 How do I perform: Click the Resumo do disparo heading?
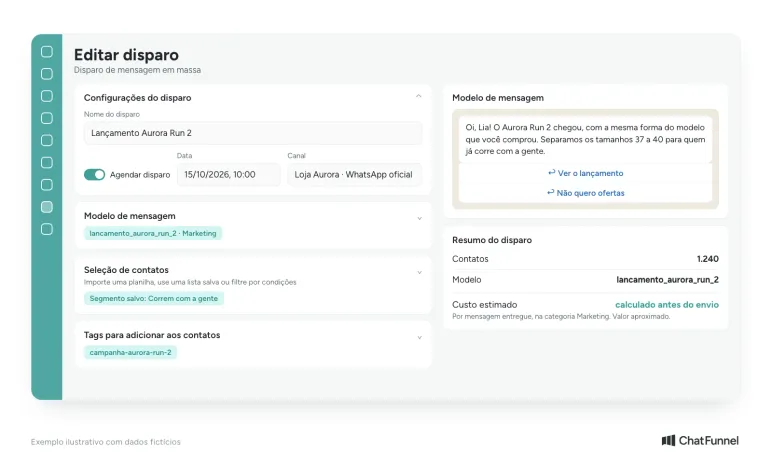tap(492, 240)
